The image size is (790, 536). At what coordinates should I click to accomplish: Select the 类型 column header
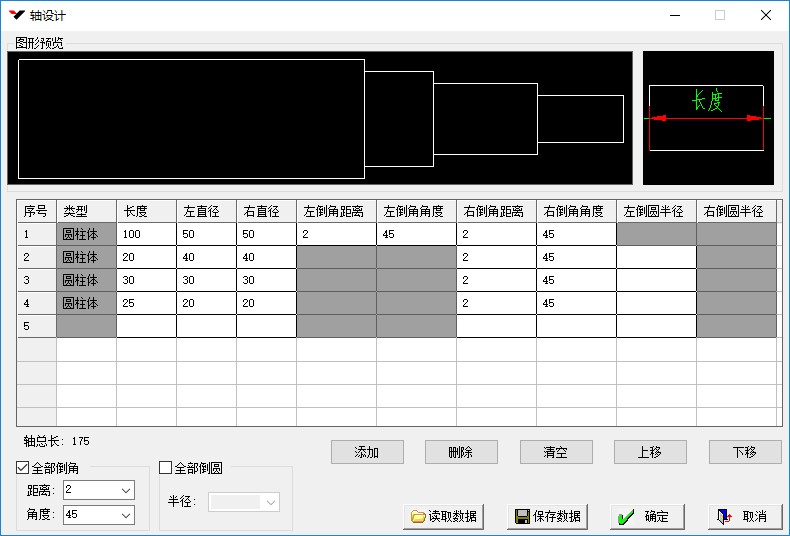tap(87, 211)
